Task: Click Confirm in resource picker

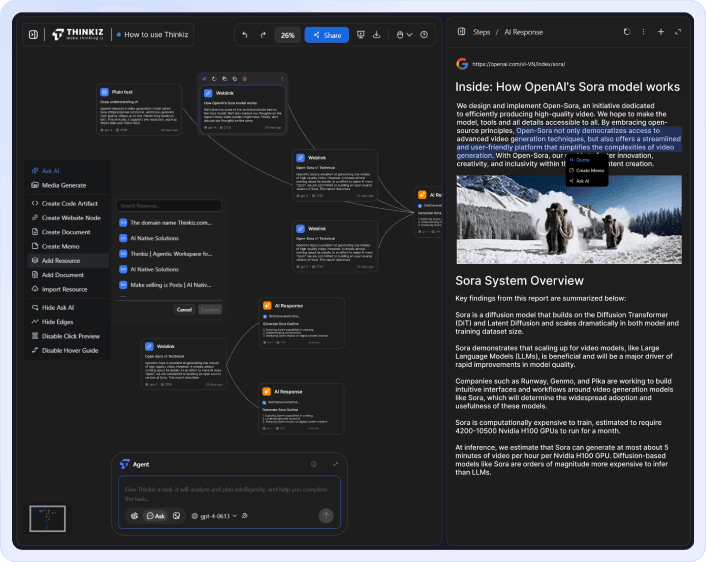Action: pos(210,310)
